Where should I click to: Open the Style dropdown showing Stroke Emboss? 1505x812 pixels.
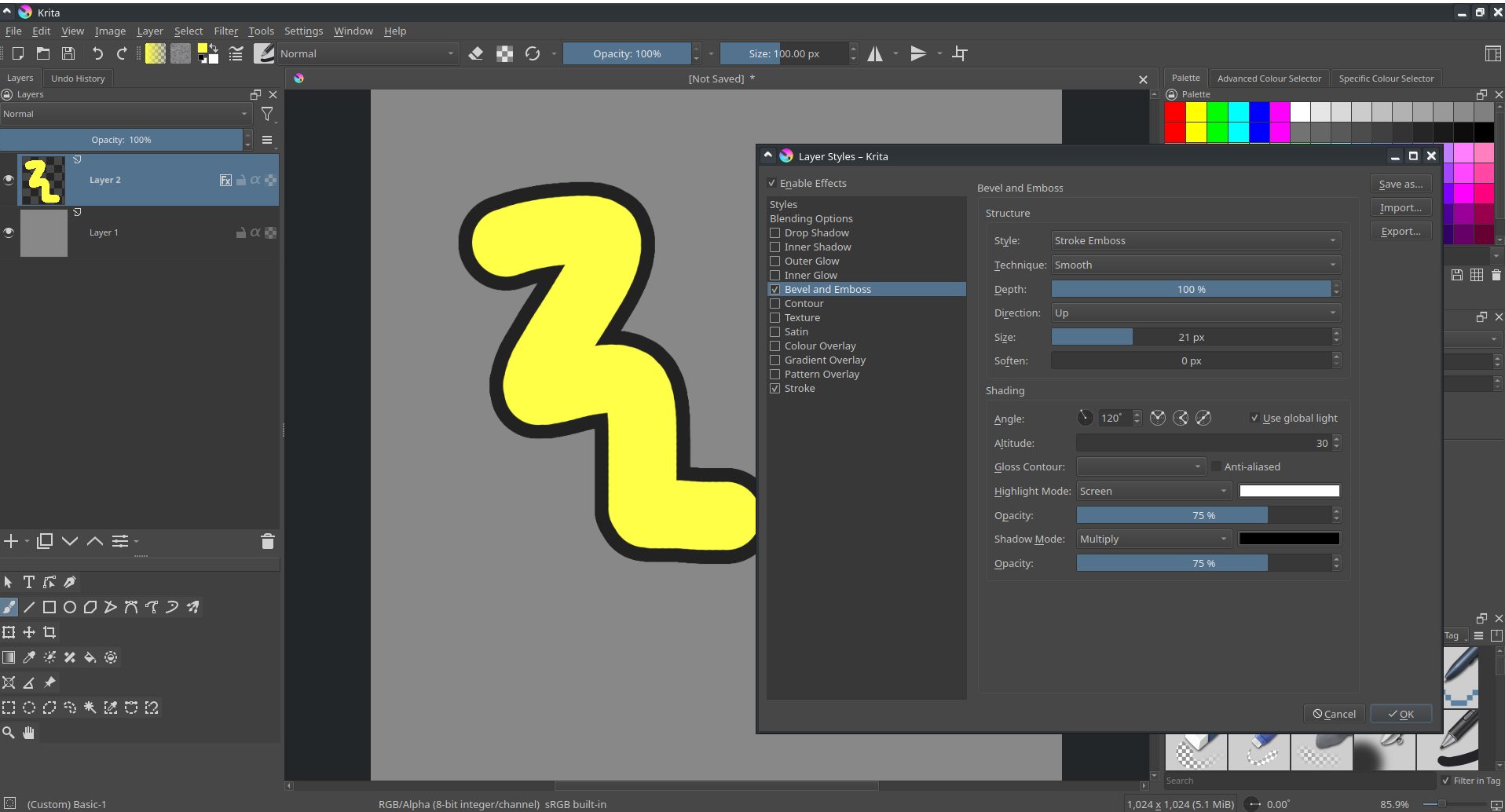coord(1194,240)
